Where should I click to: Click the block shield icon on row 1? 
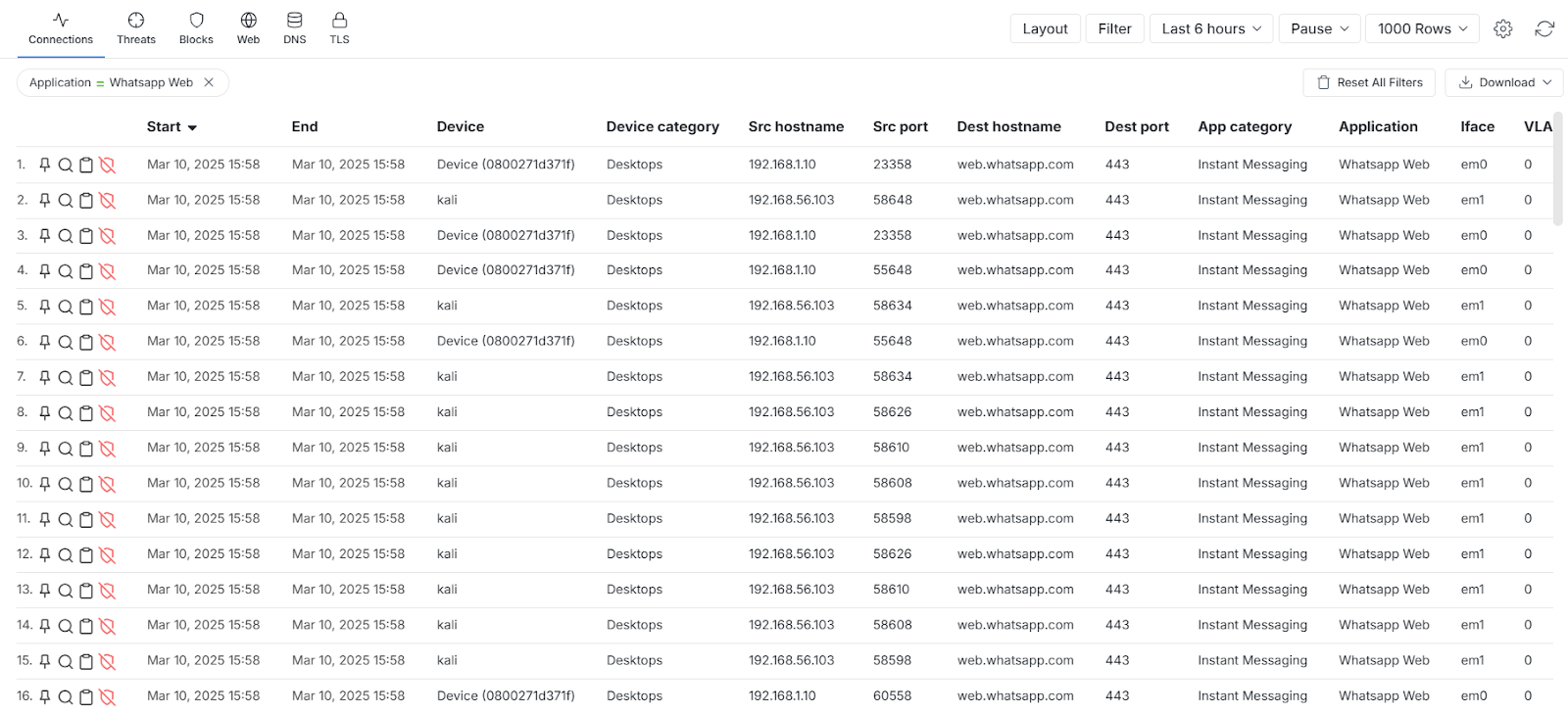108,166
